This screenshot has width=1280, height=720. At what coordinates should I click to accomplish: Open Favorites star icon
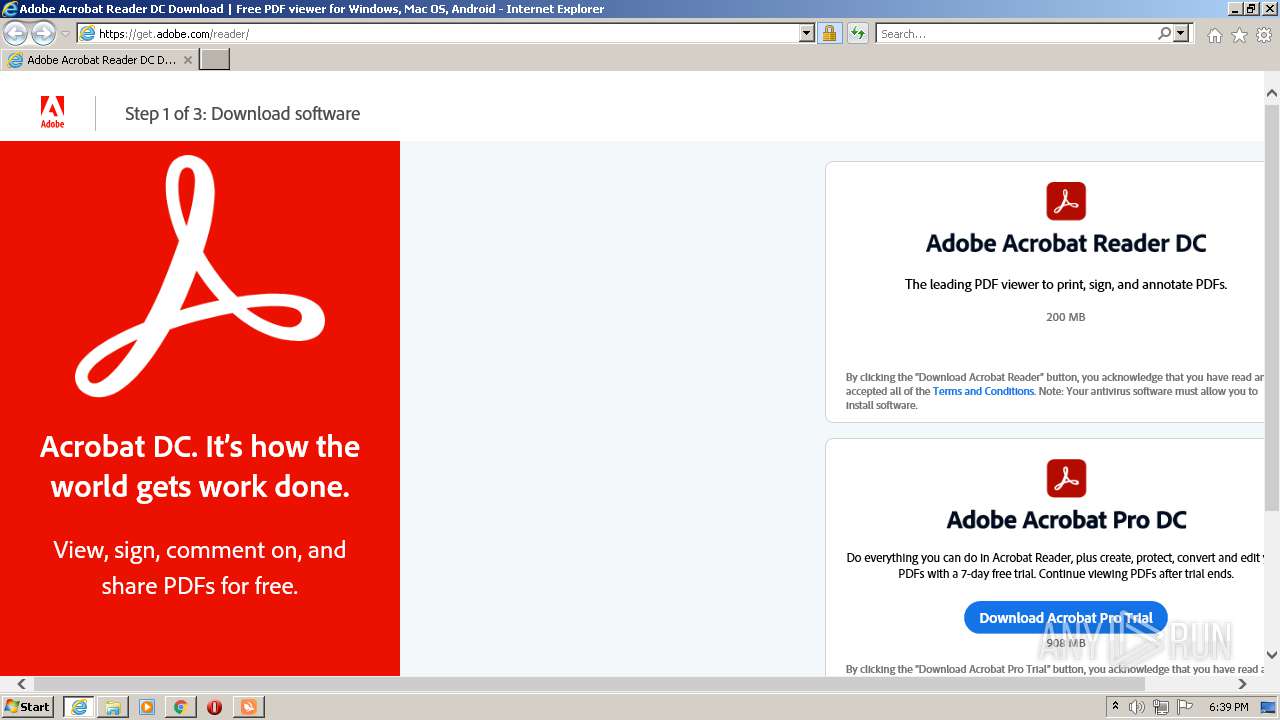[1239, 35]
